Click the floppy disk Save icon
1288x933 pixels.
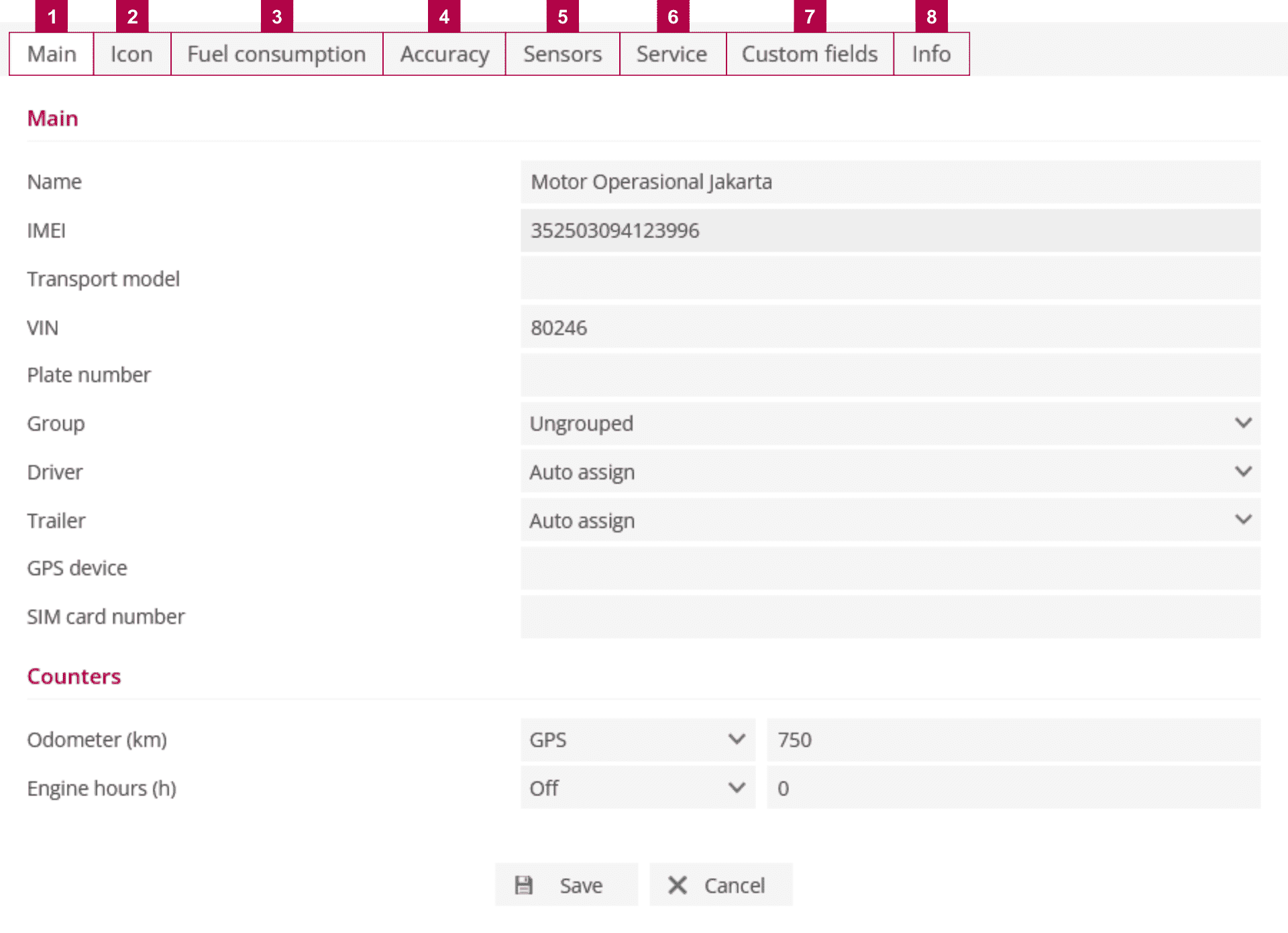coord(524,885)
